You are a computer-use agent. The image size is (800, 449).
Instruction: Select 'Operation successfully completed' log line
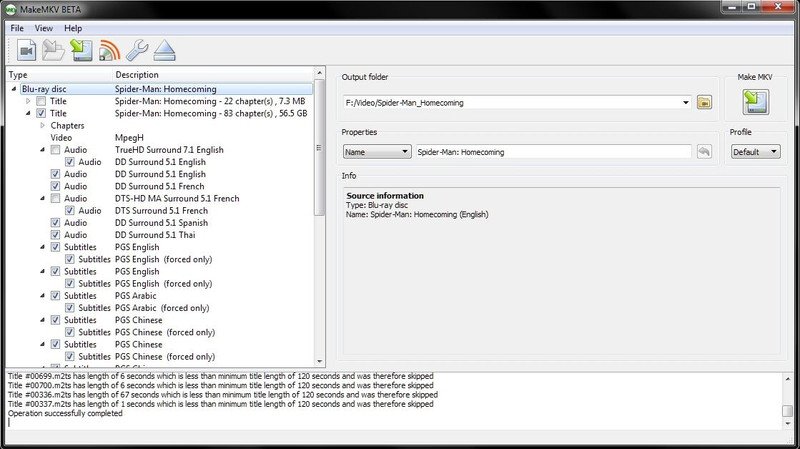(x=65, y=413)
